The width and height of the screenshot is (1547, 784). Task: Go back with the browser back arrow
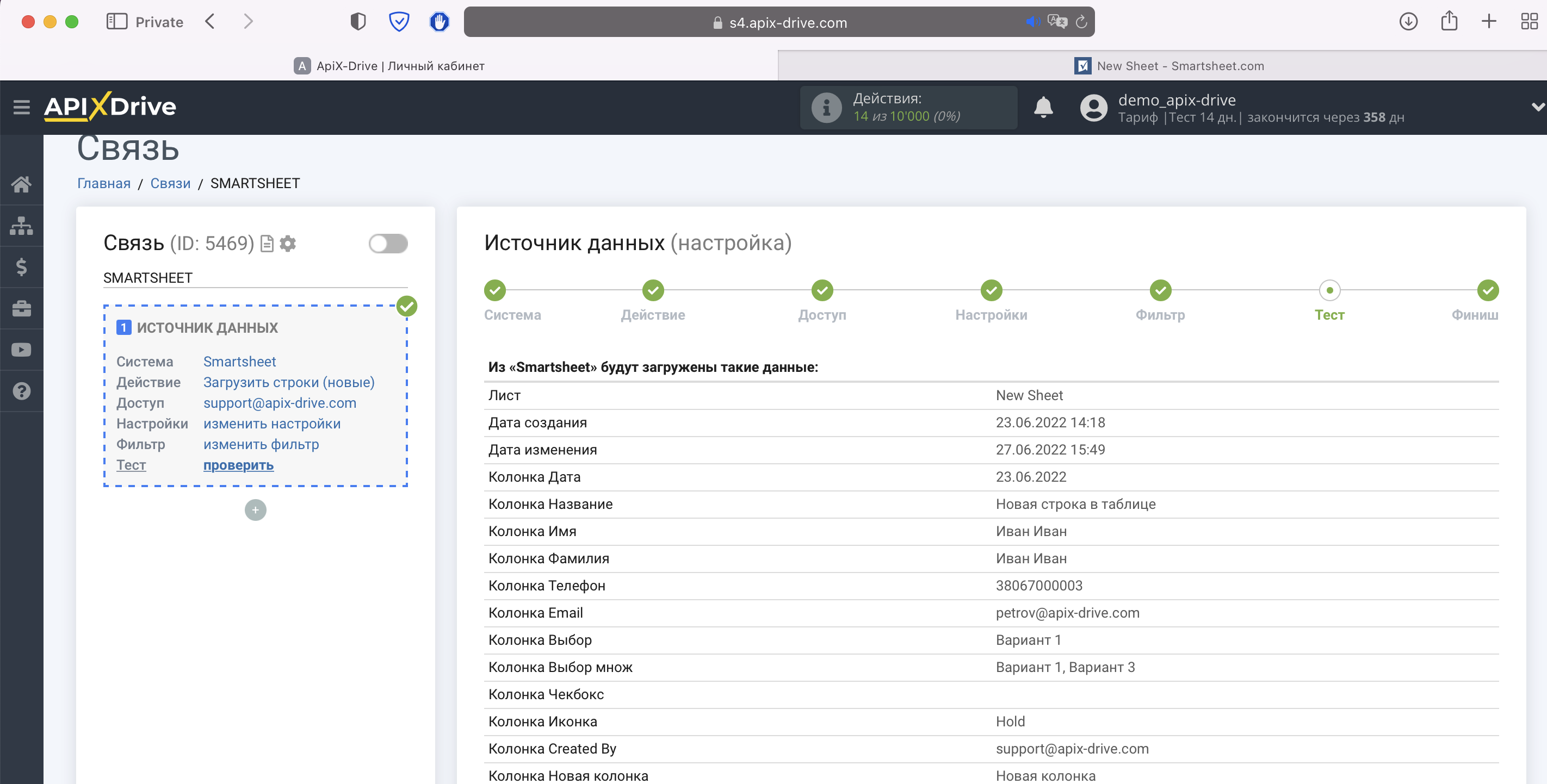click(209, 22)
